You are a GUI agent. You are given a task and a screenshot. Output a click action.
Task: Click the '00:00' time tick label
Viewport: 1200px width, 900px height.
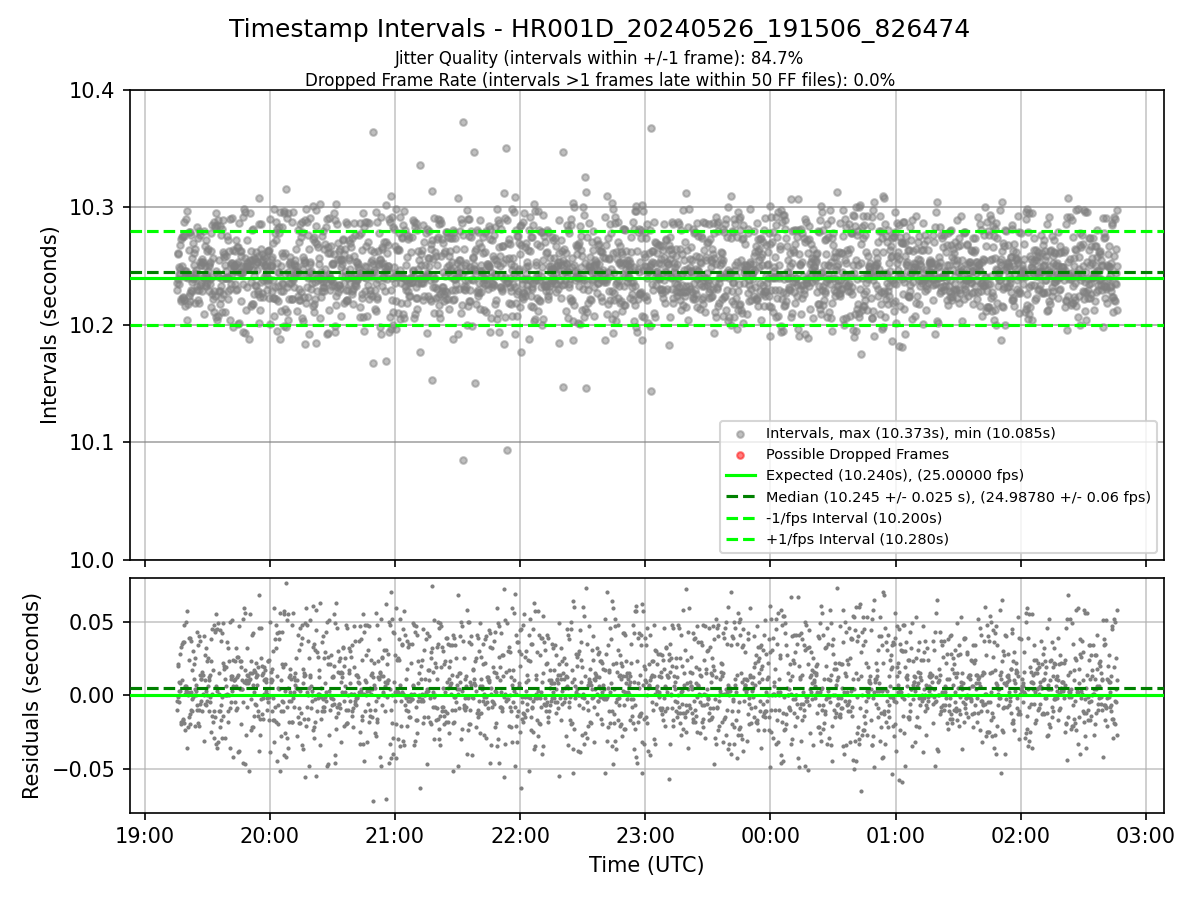[x=770, y=835]
